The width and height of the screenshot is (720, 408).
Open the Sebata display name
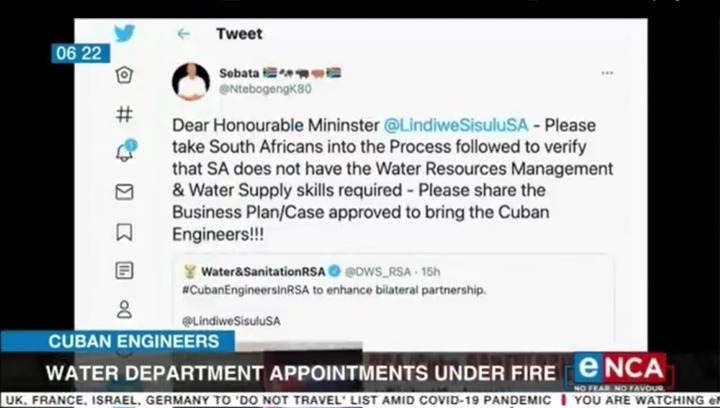[239, 73]
